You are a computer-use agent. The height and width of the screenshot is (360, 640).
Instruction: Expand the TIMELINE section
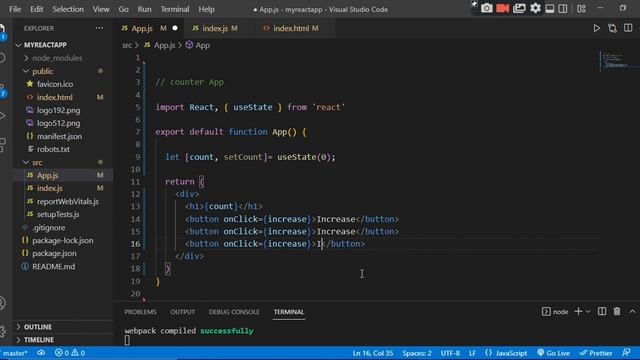click(x=63, y=340)
